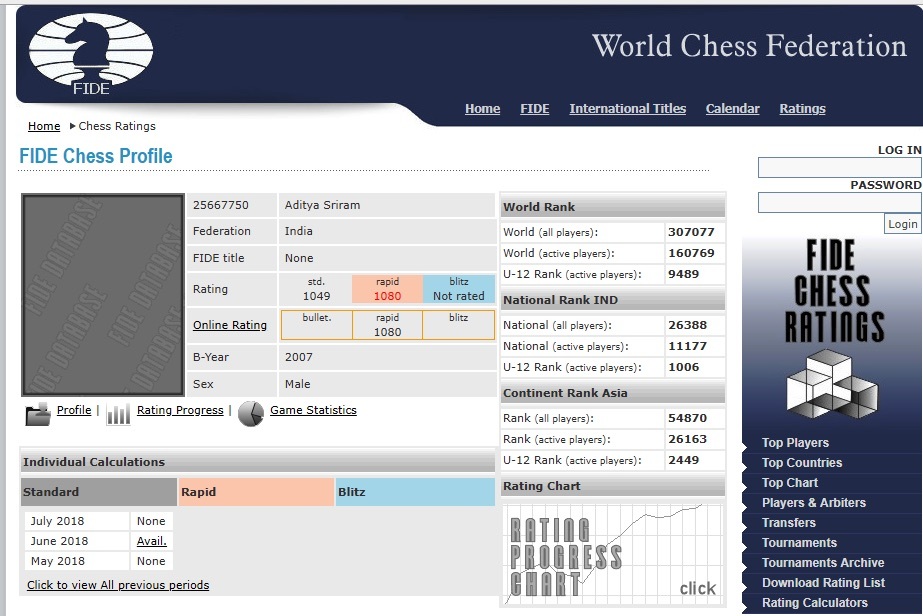The width and height of the screenshot is (923, 616).
Task: Select the Rapid calculations tab
Action: point(256,492)
